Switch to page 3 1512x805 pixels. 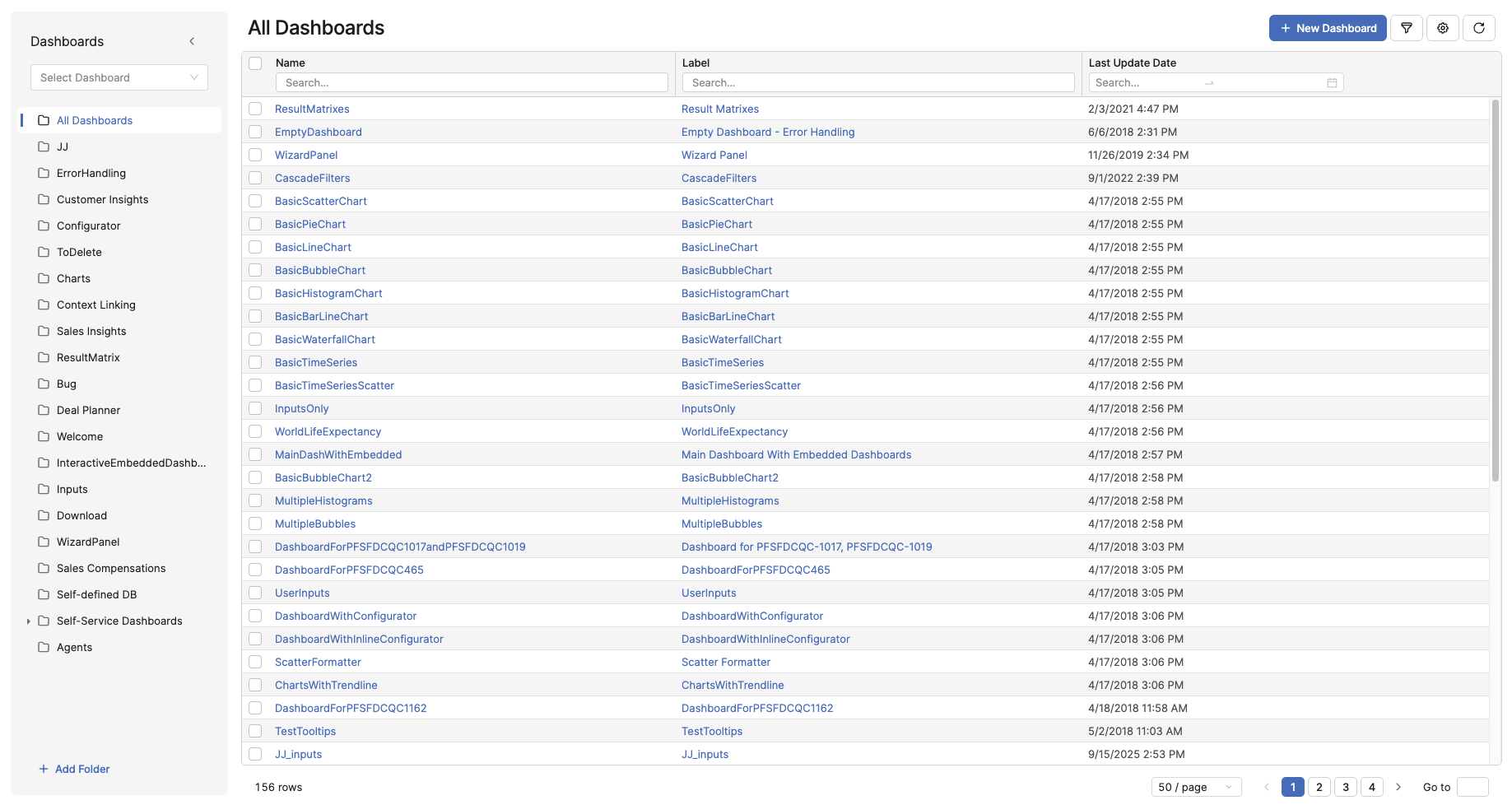point(1346,787)
